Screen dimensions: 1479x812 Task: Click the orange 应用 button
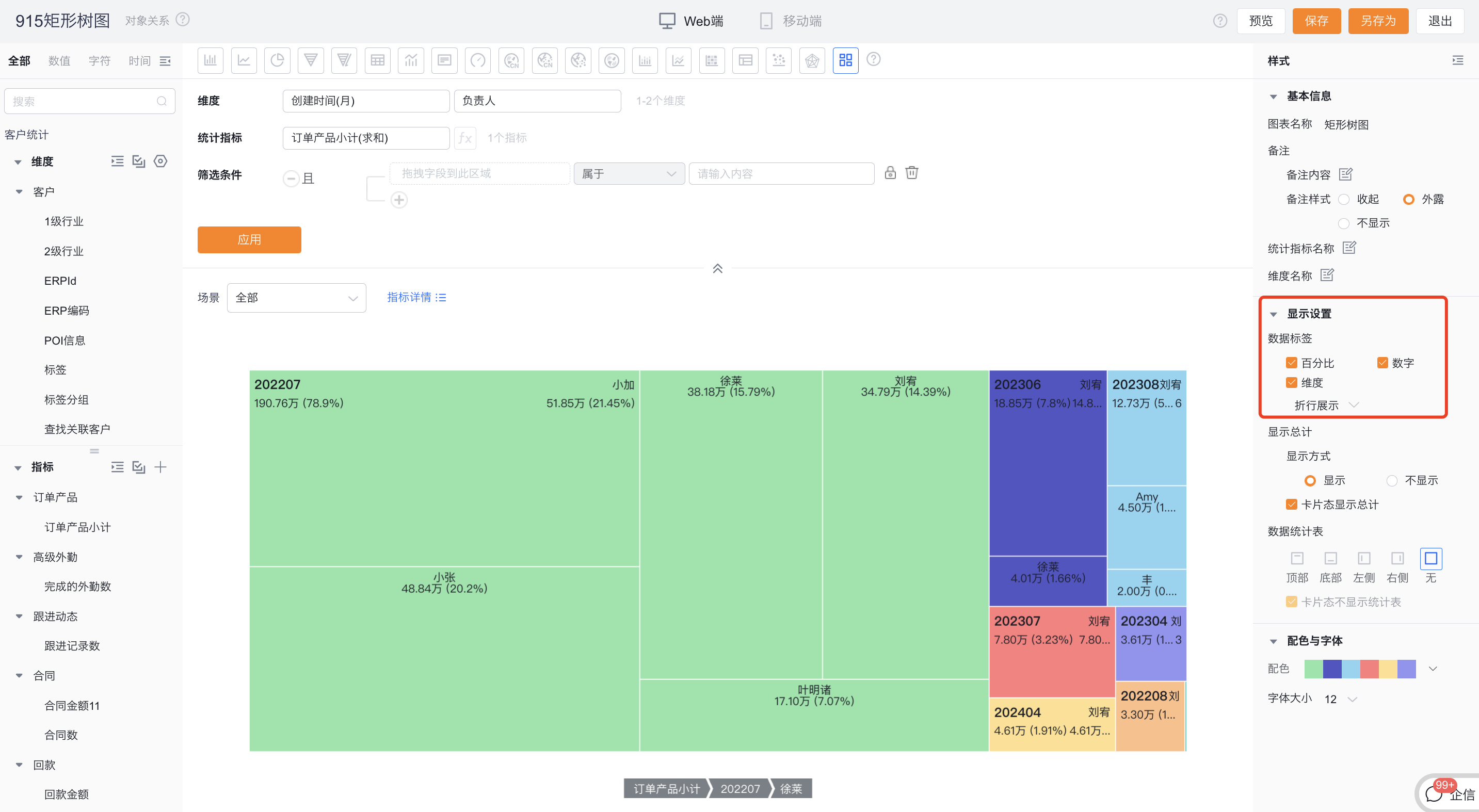click(x=249, y=239)
